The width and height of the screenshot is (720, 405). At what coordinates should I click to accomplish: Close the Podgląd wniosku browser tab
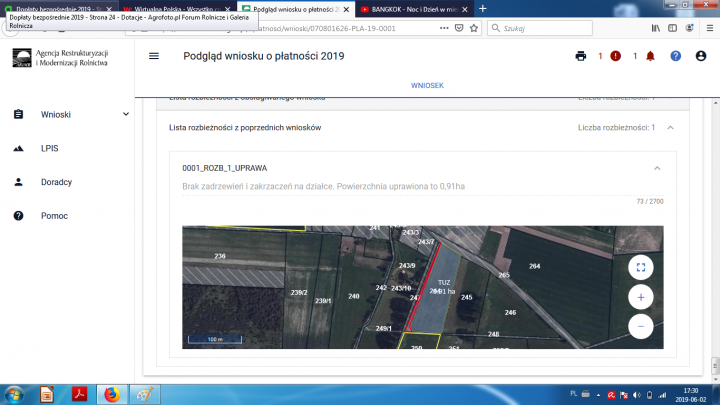(346, 9)
